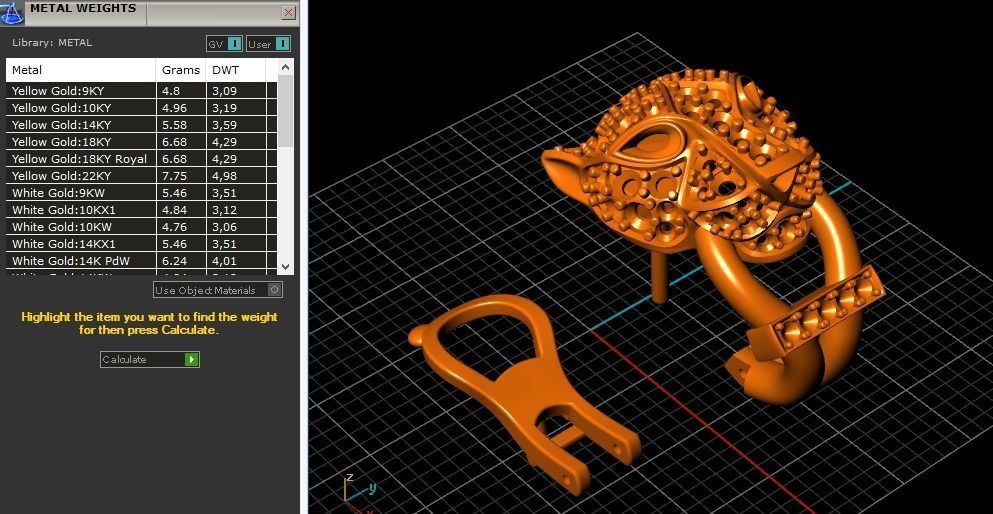Click the green arrow on Calculate
Viewport: 993px width, 514px height.
(191, 360)
